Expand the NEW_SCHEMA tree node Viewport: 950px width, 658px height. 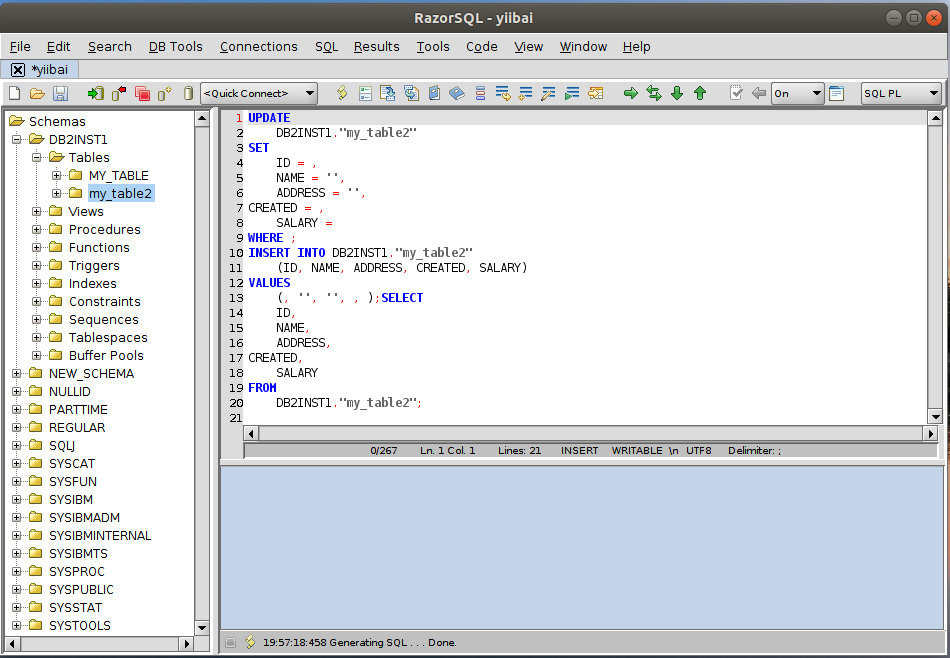(17, 374)
